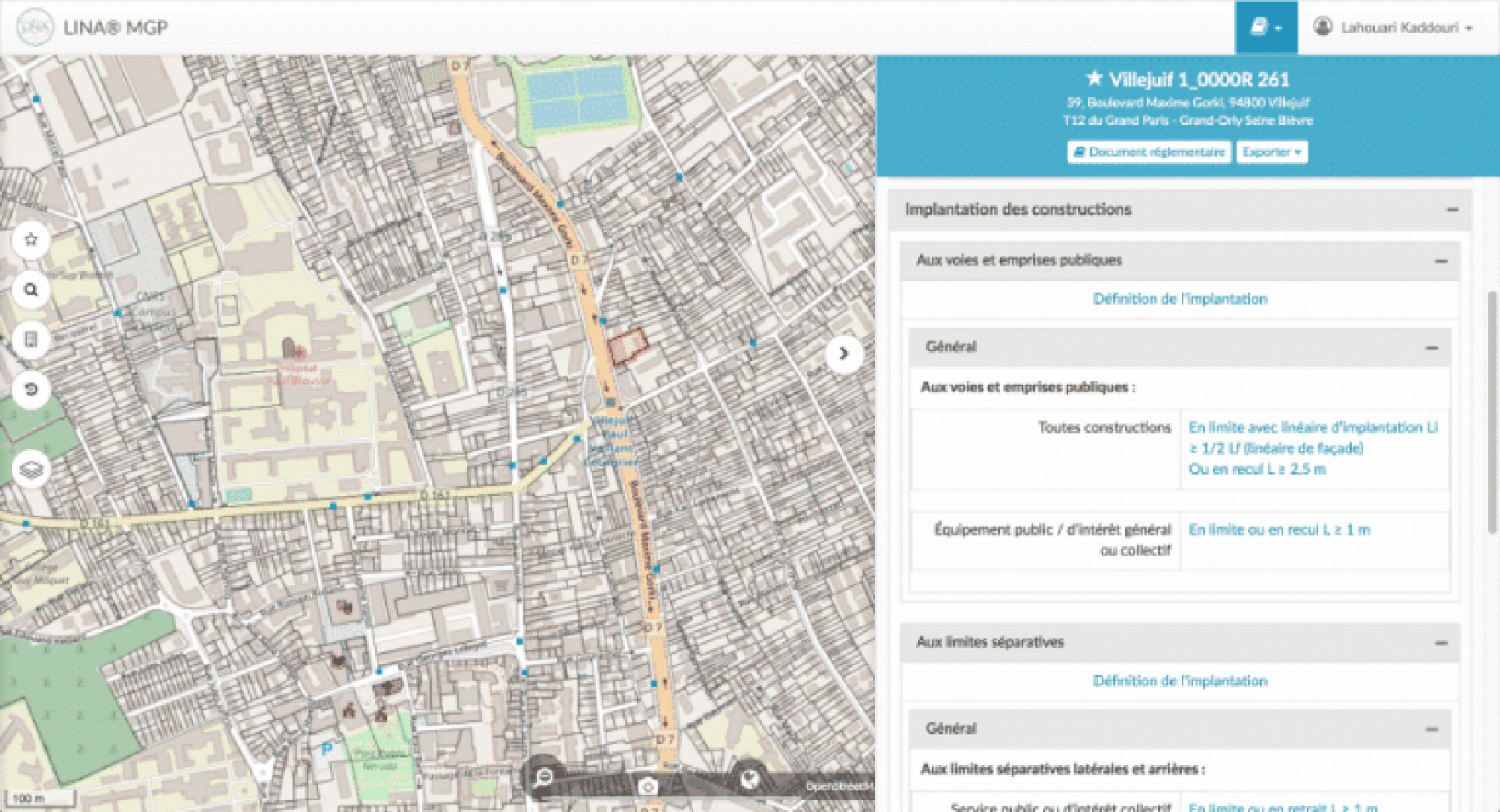Collapse the second Général subsection

[x=1432, y=730]
